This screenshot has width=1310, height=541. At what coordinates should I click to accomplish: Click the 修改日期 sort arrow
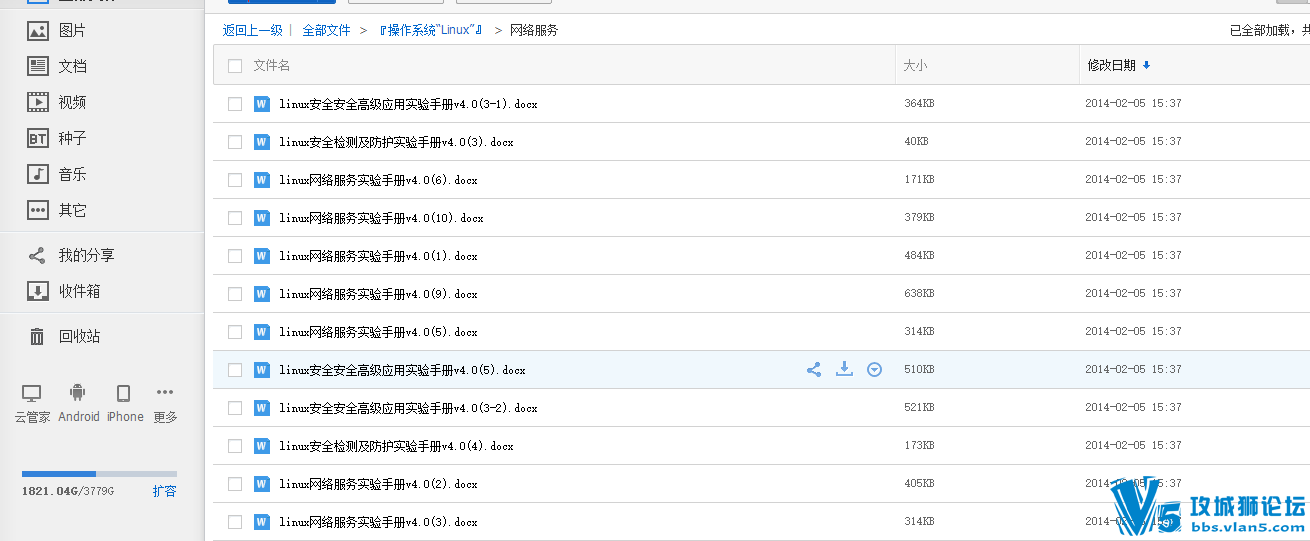pyautogui.click(x=1146, y=65)
